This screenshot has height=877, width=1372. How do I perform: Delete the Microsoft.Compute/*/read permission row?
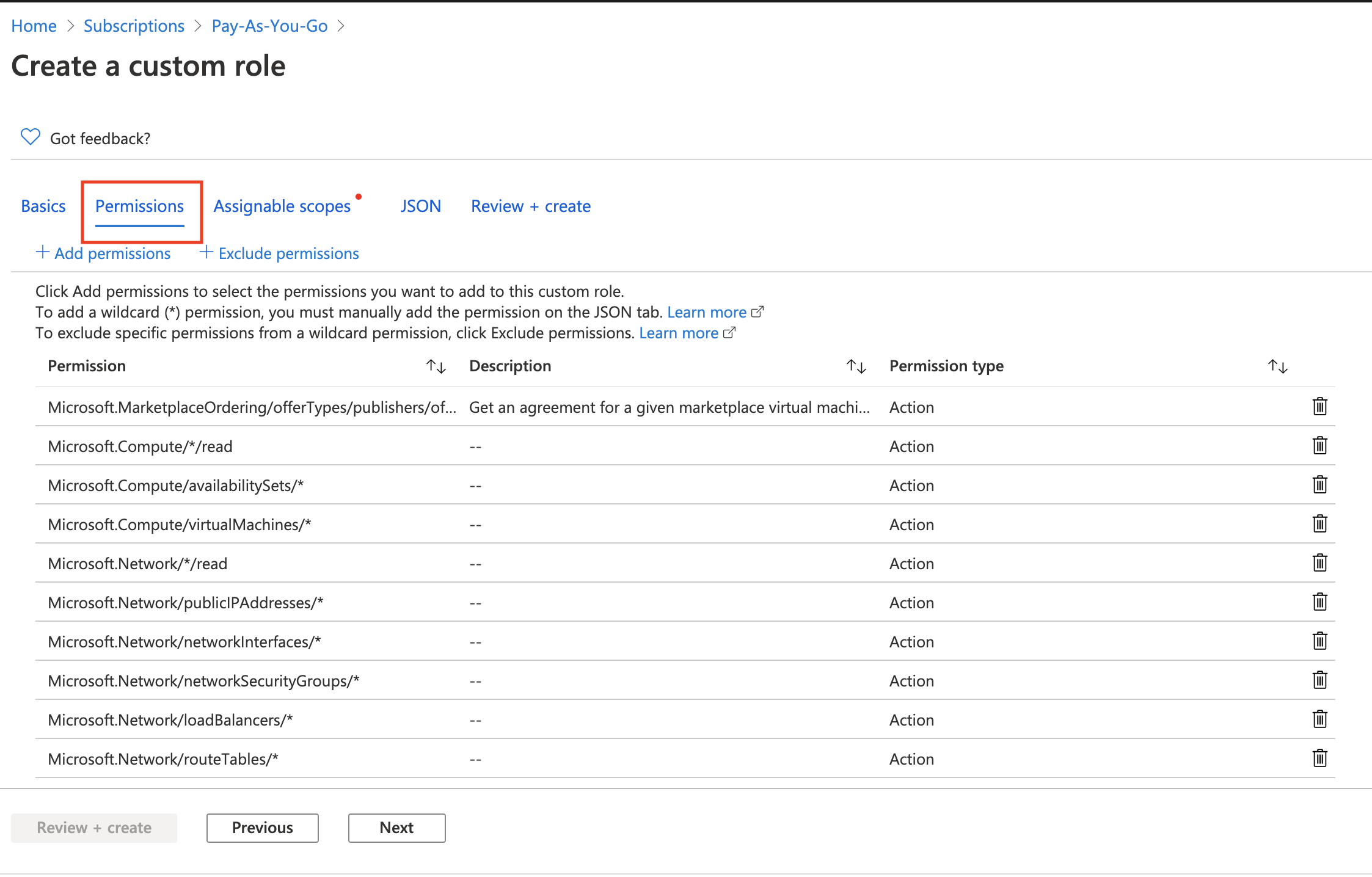click(1319, 446)
